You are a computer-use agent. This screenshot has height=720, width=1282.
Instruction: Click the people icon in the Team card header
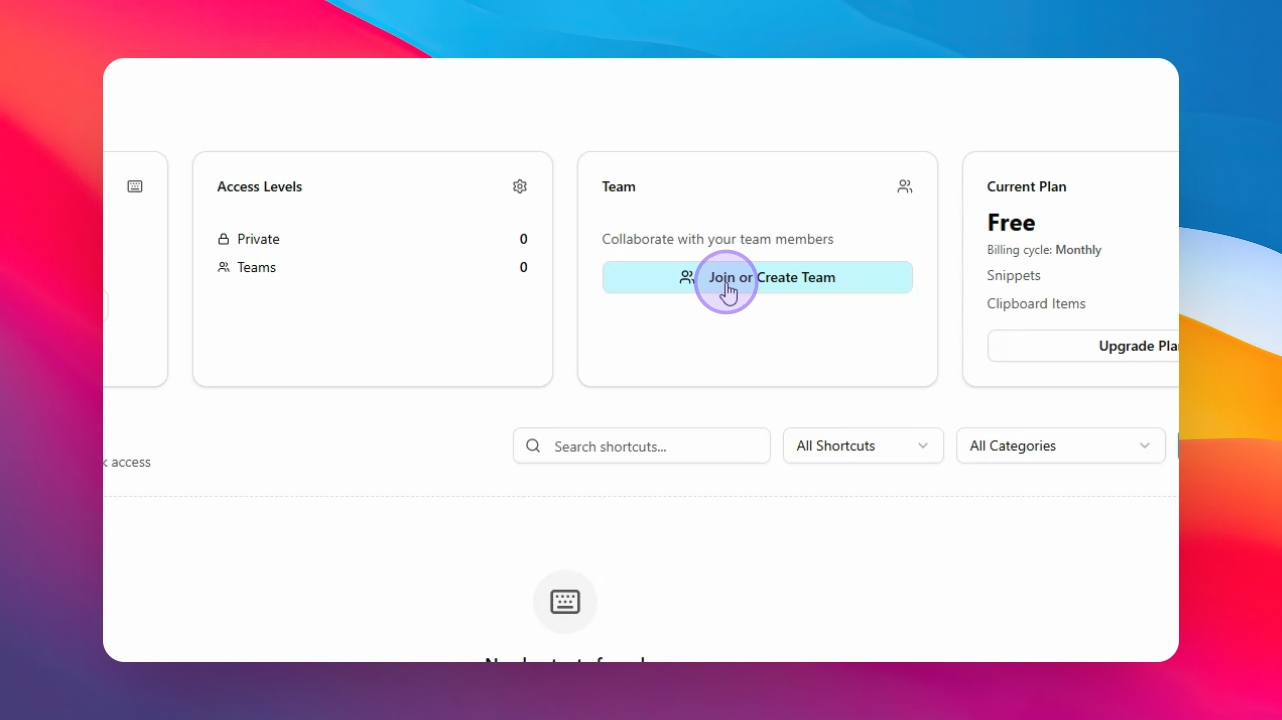905,187
